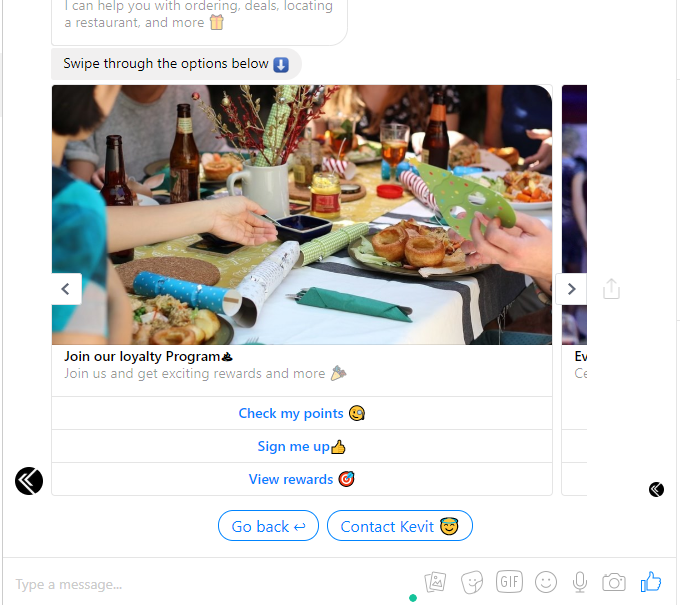This screenshot has width=680, height=605.
Task: Click the partially visible next card image
Action: pyautogui.click(x=574, y=215)
